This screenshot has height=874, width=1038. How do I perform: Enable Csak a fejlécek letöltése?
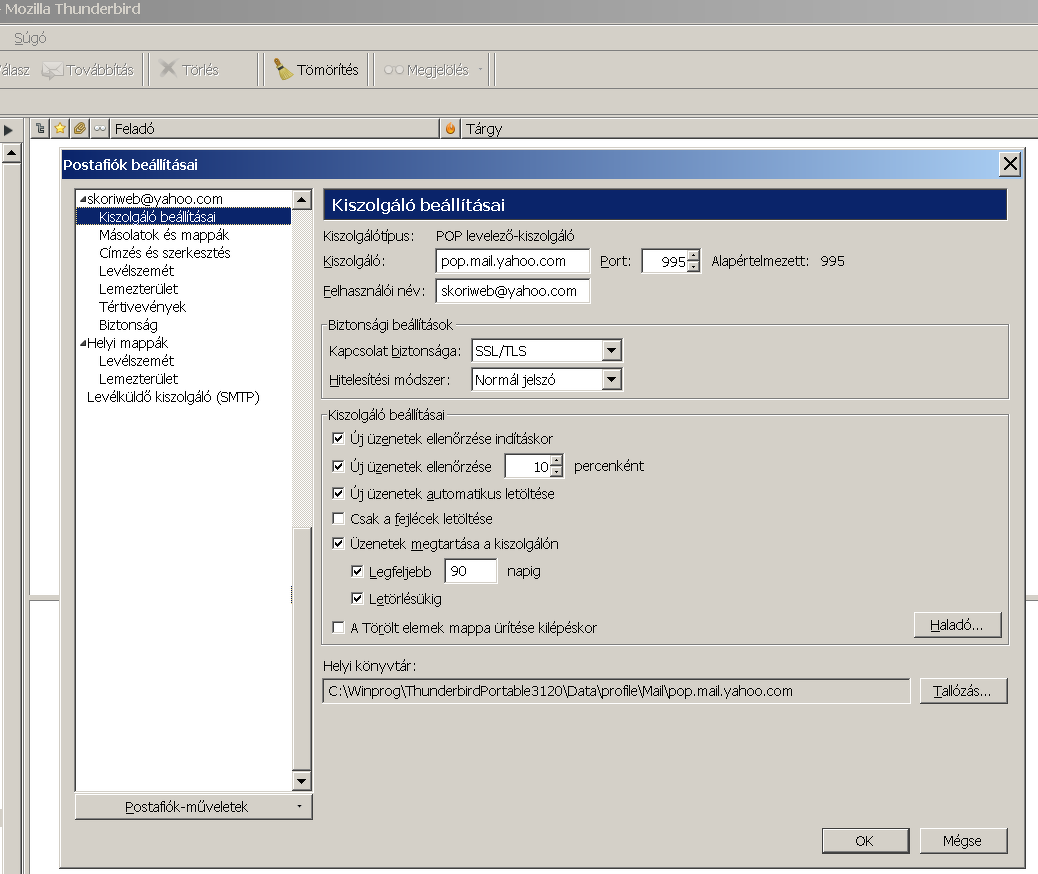coord(338,518)
